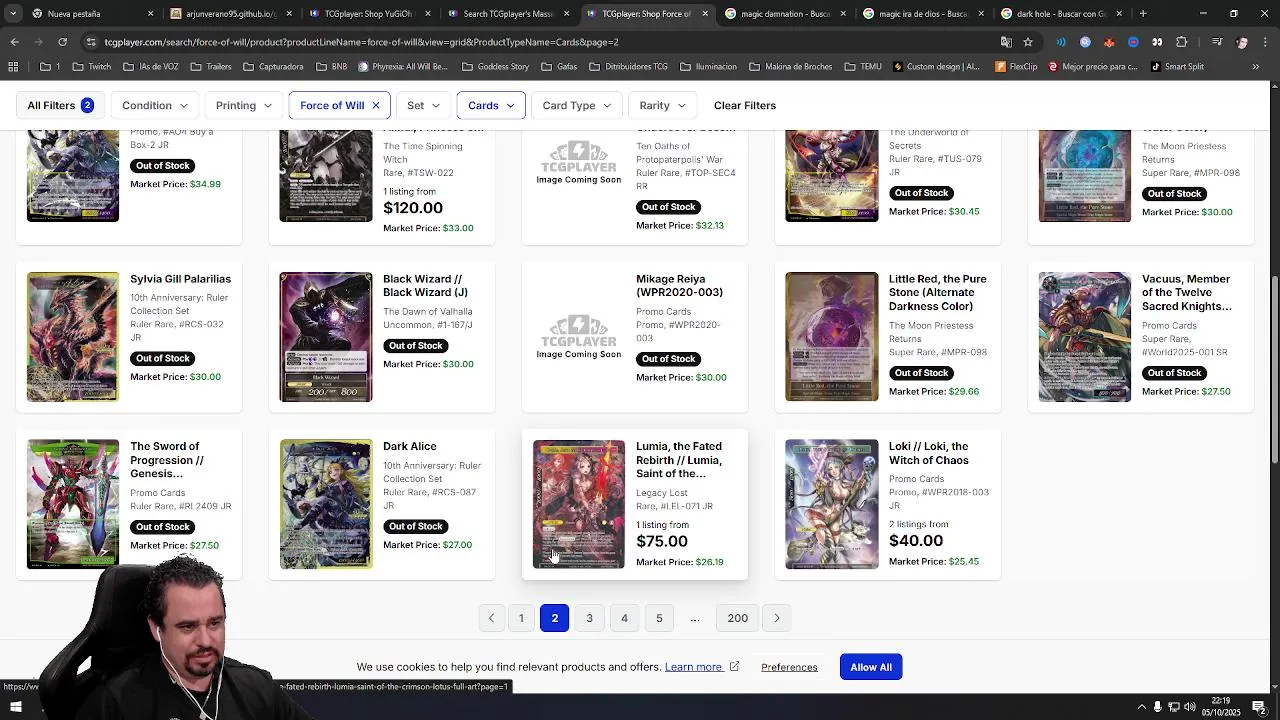The width and height of the screenshot is (1280, 720).
Task: Show hidden system tray icons
Action: [x=1141, y=707]
